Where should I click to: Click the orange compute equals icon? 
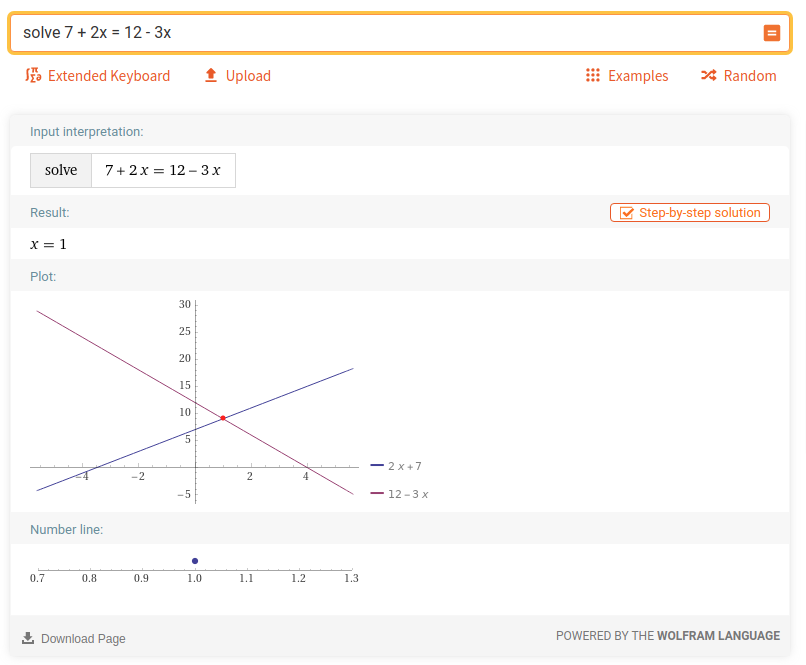point(771,33)
